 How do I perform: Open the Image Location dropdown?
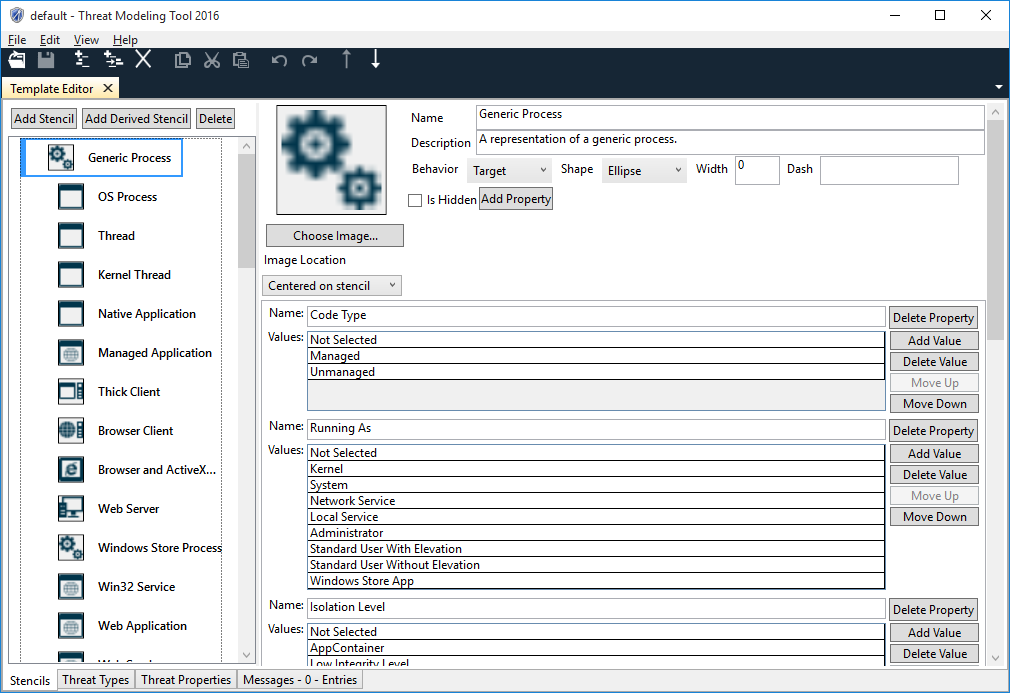(x=332, y=285)
